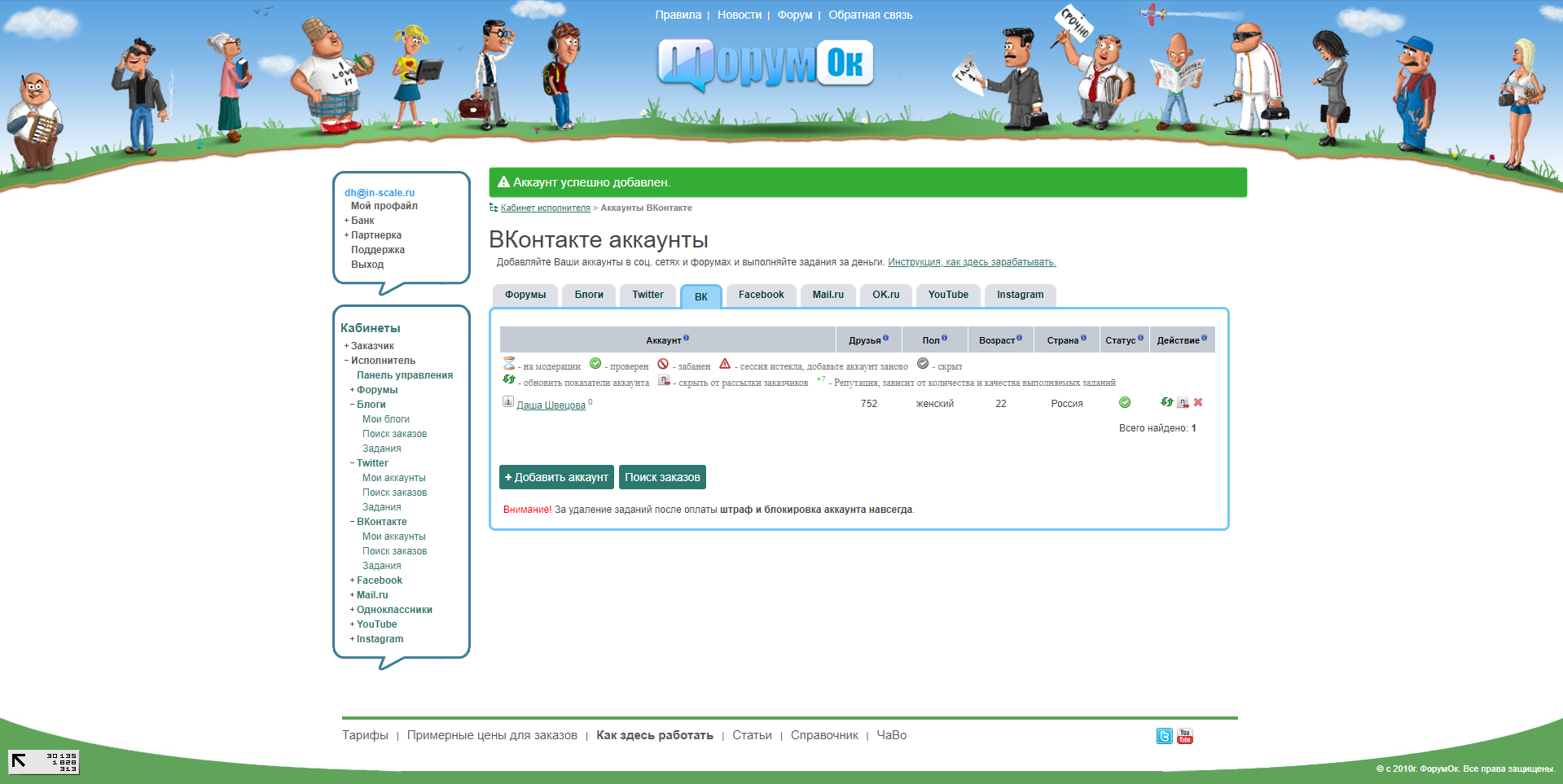Open the earning instructions link

tap(972, 262)
